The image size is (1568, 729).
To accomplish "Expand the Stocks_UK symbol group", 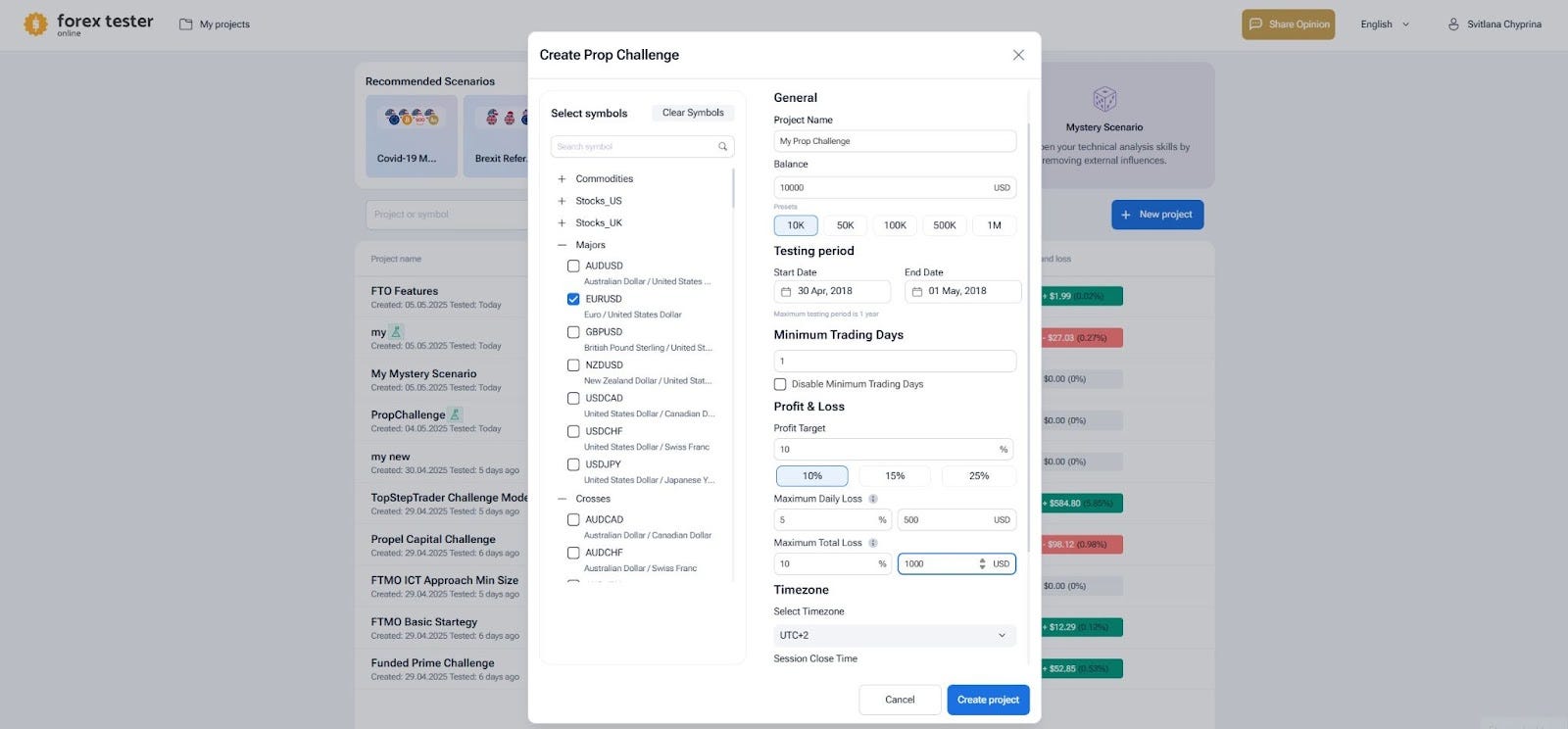I will tap(562, 223).
